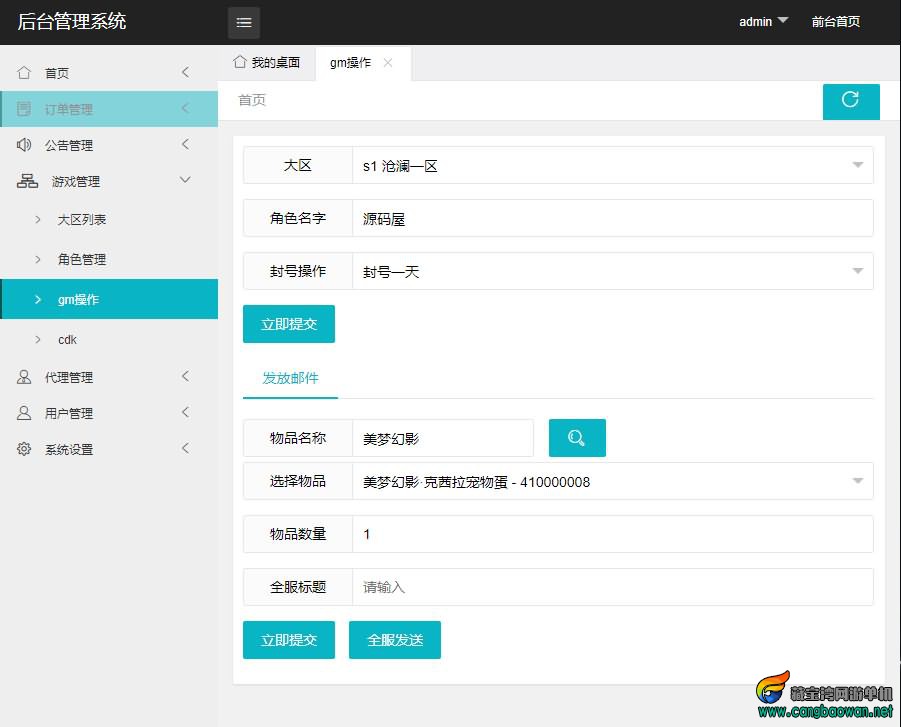Click the 全服标题 input field
This screenshot has width=901, height=727.
click(x=612, y=587)
